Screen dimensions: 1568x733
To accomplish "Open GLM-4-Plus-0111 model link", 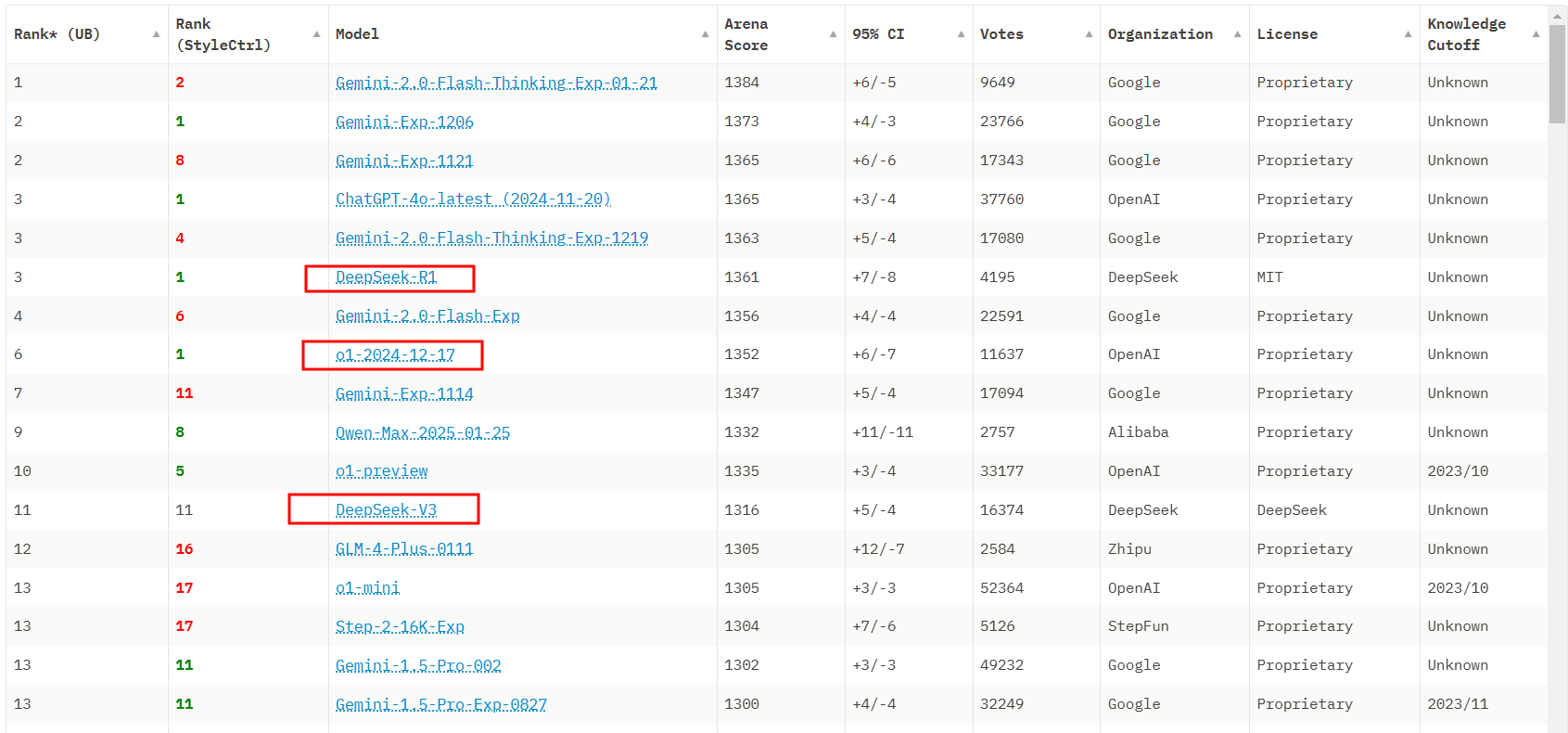I will (404, 549).
